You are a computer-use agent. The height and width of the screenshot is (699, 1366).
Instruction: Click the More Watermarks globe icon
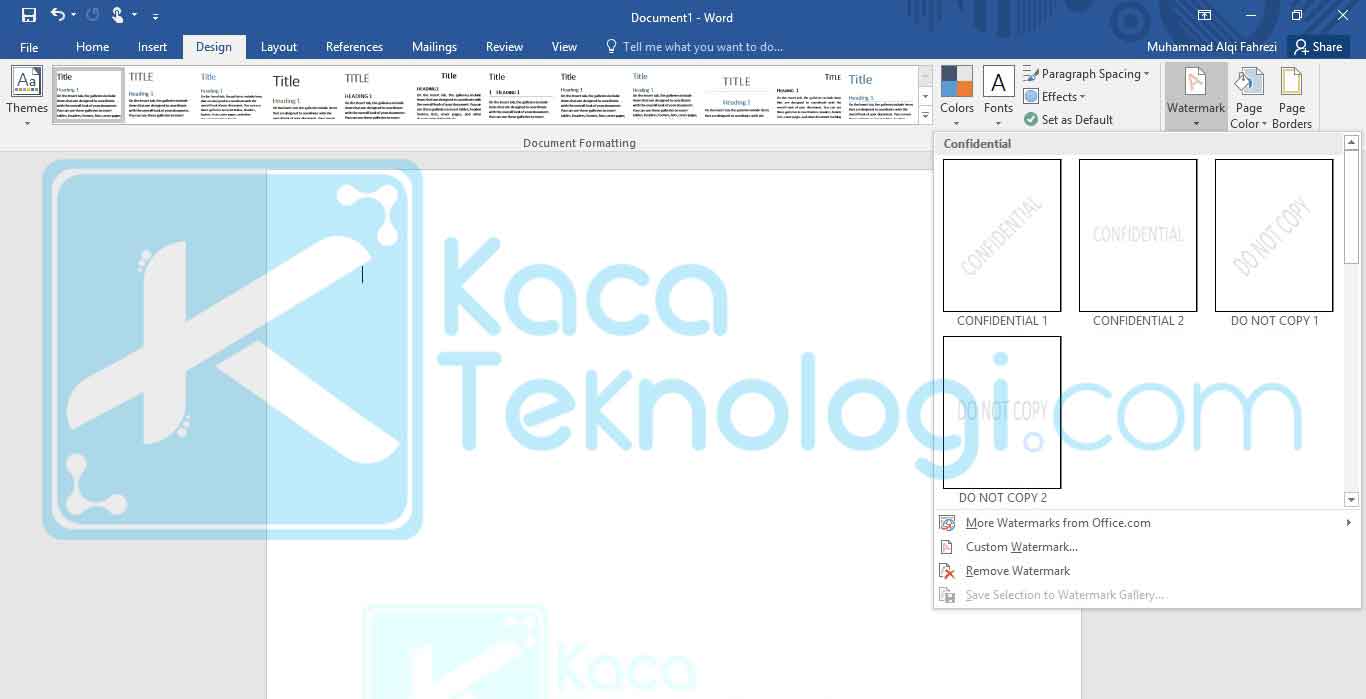(x=947, y=523)
